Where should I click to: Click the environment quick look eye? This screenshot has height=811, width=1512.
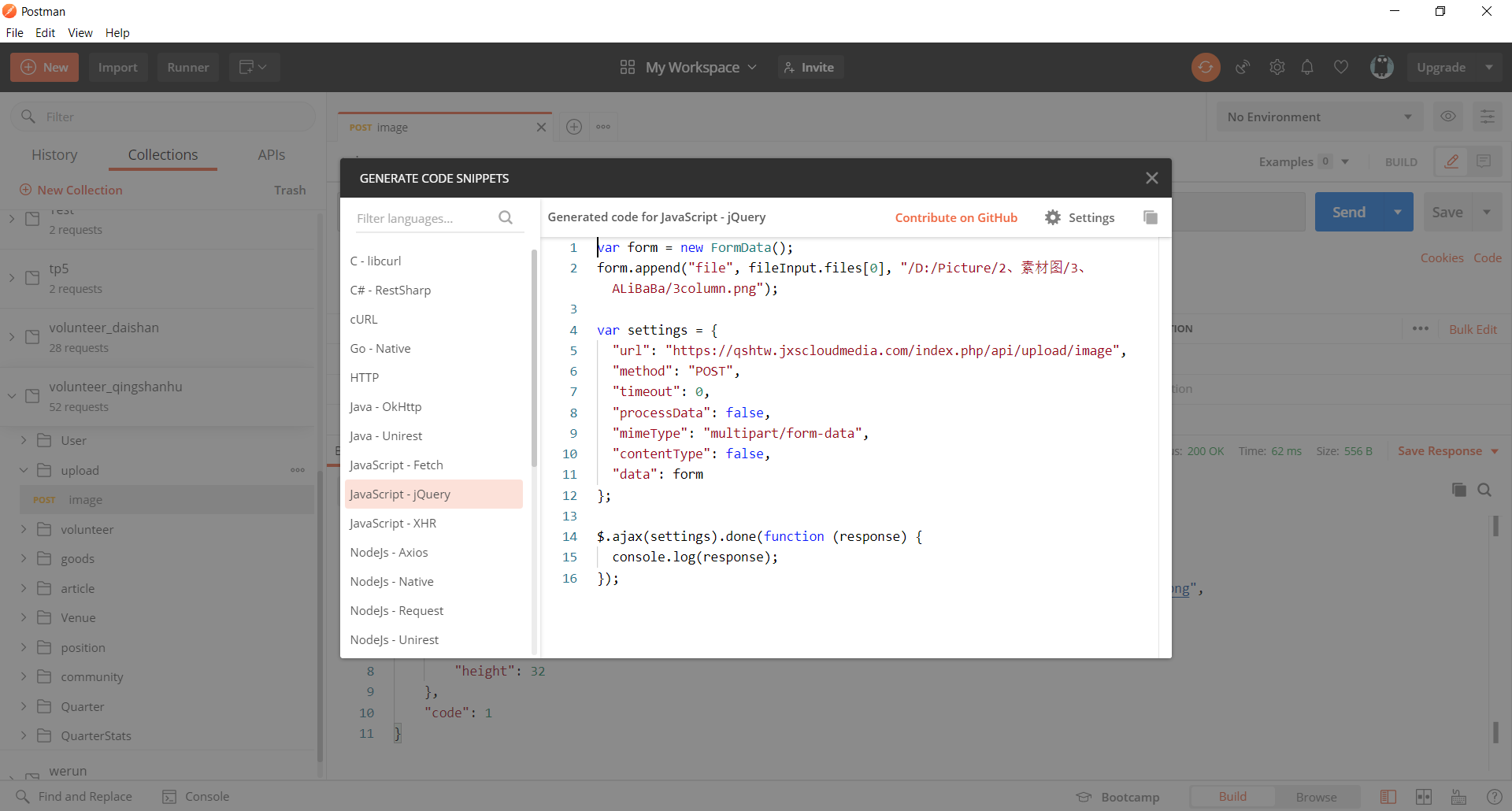click(x=1447, y=117)
